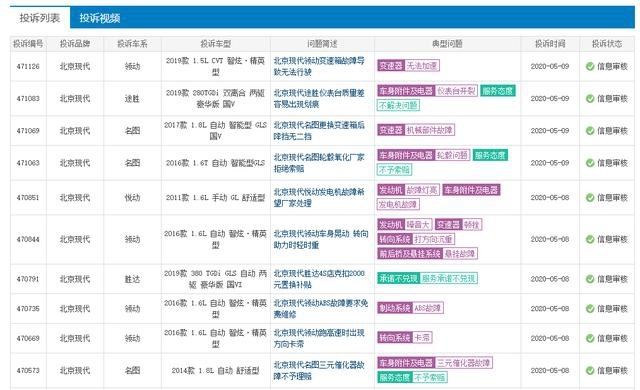Click 不予索赔 tag in row 471063
This screenshot has width=640, height=390.
point(394,170)
